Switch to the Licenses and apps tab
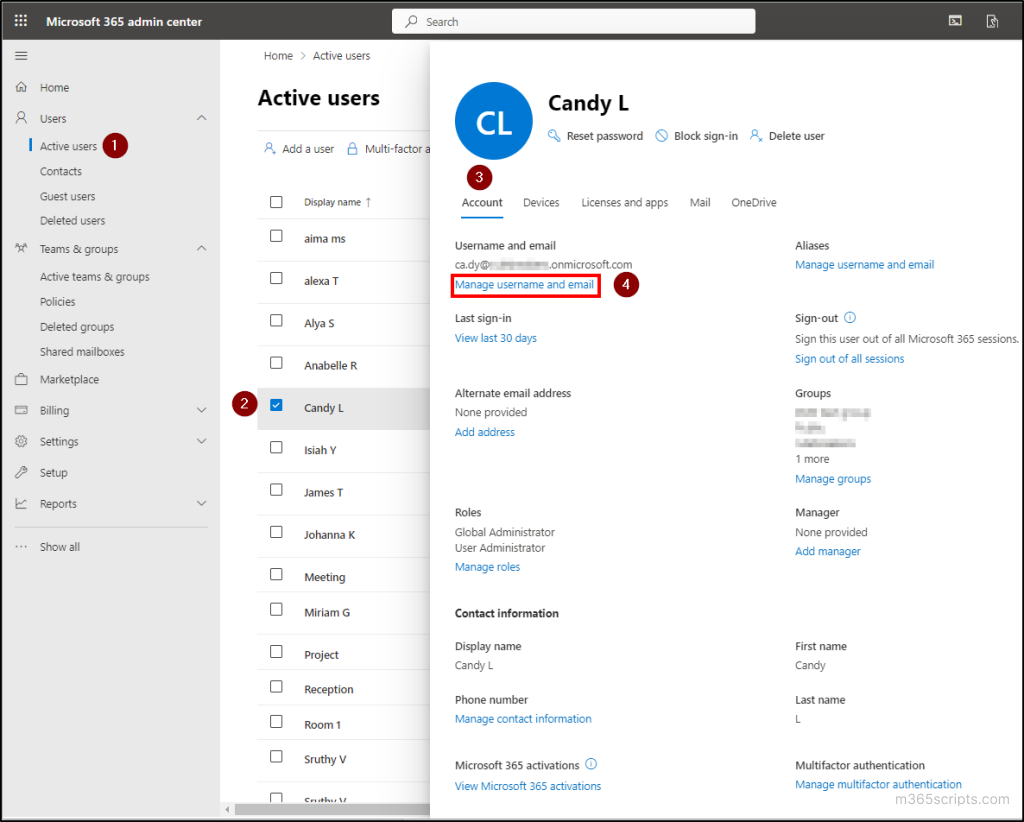The image size is (1024, 822). [624, 202]
